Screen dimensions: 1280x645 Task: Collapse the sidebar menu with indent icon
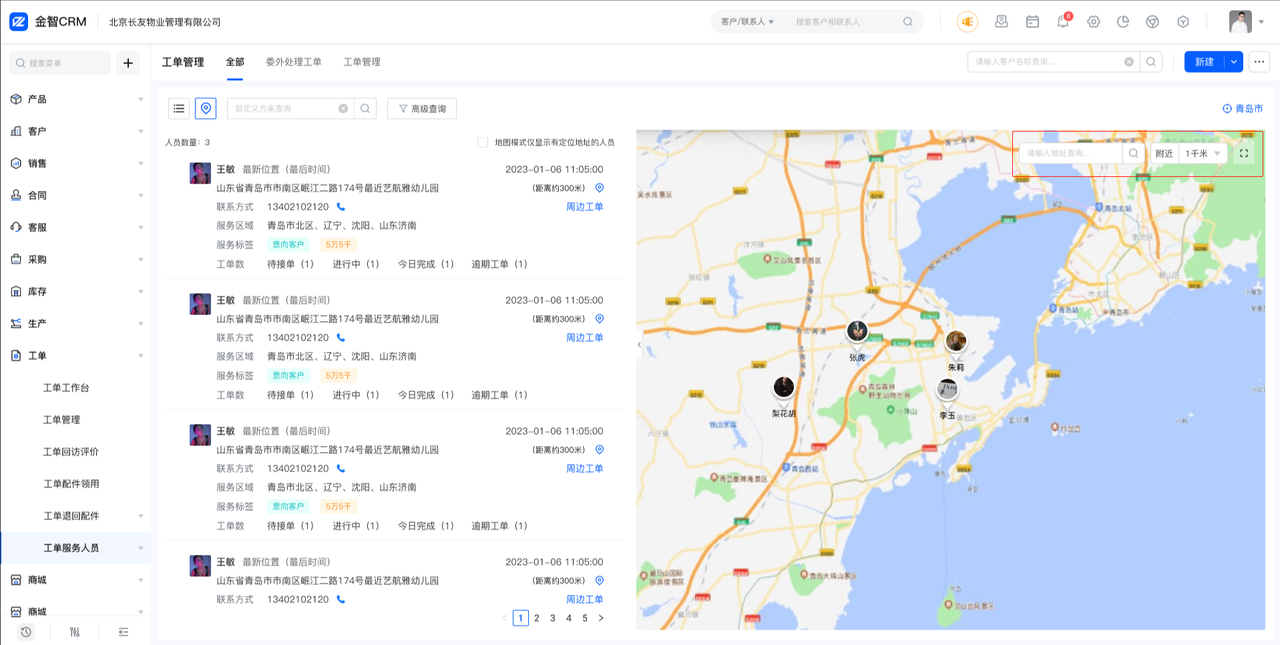coord(123,632)
